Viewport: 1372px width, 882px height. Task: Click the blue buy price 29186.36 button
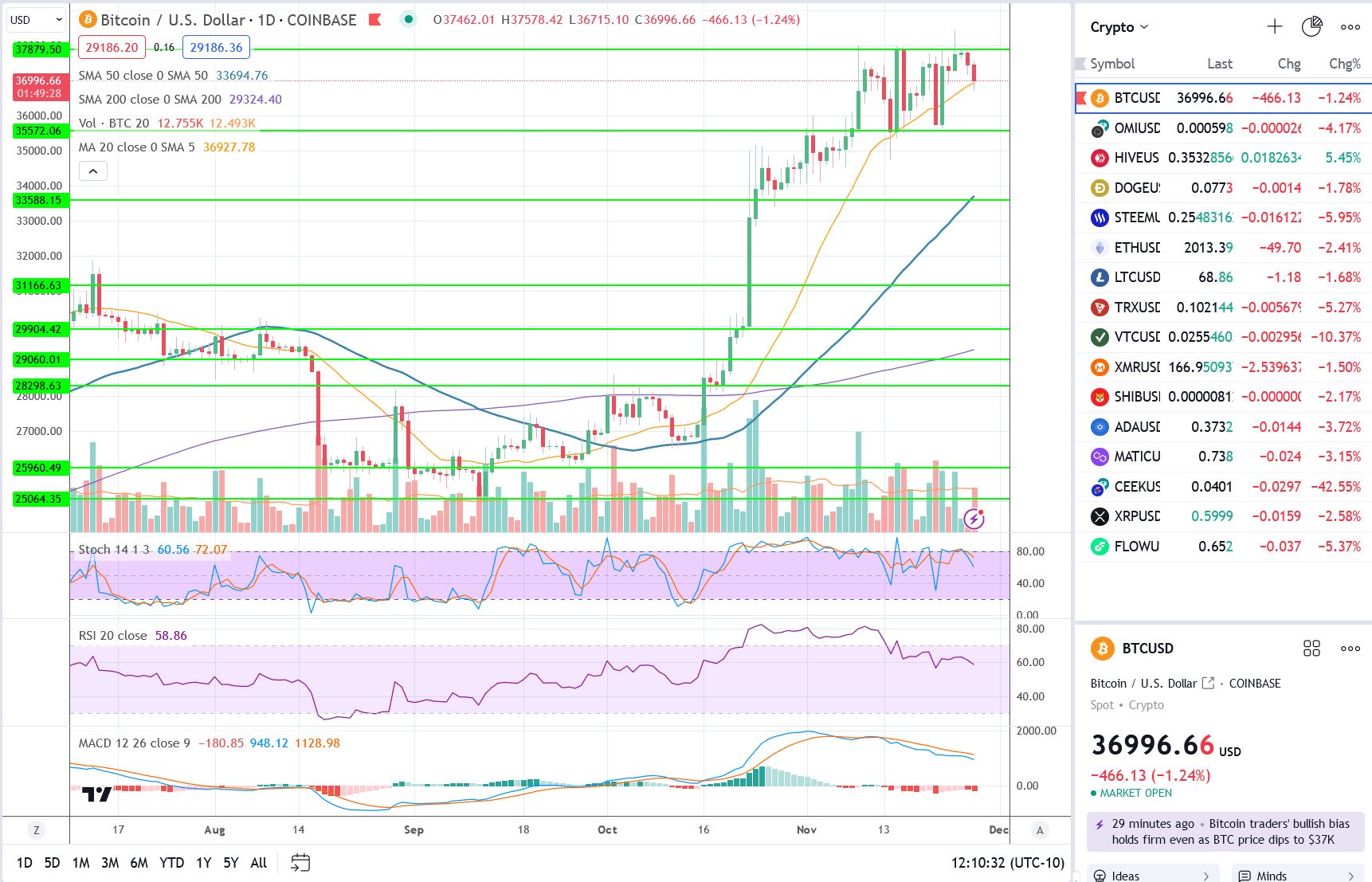(x=216, y=48)
